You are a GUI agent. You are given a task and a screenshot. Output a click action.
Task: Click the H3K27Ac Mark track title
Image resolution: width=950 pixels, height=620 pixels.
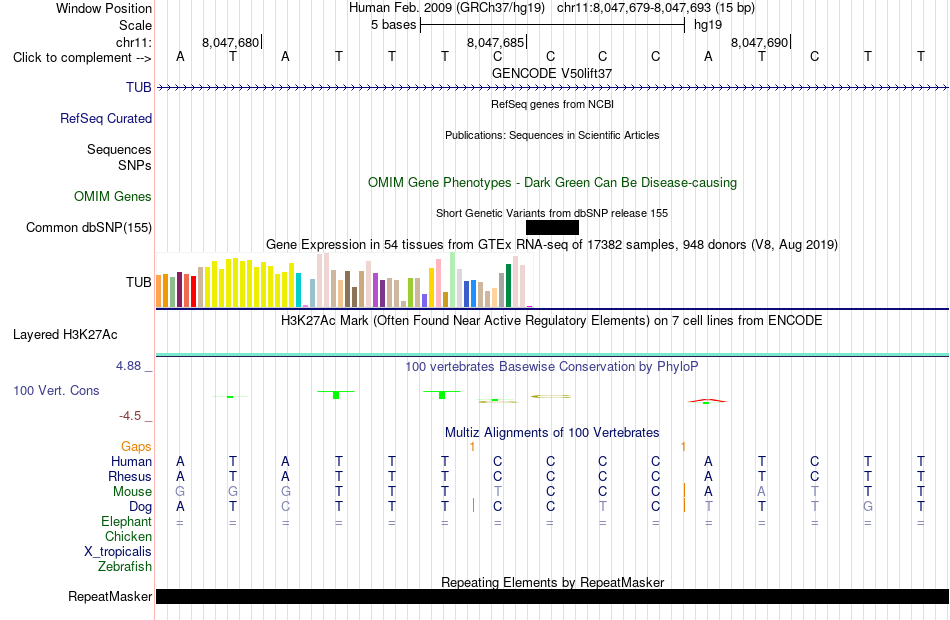point(552,321)
